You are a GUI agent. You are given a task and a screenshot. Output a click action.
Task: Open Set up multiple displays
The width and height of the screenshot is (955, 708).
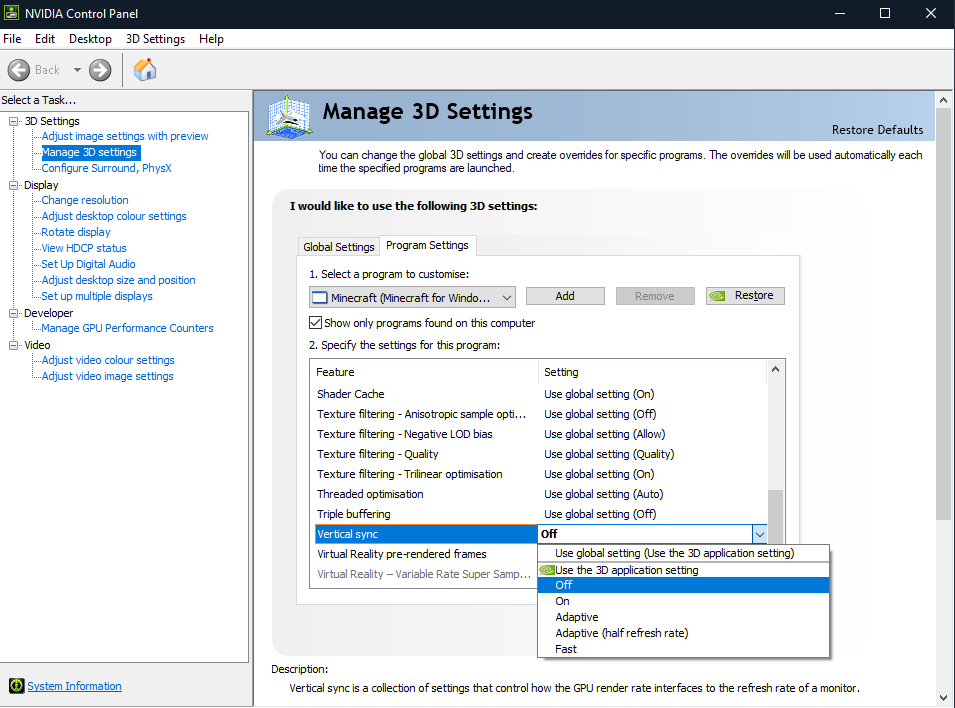click(x=97, y=296)
